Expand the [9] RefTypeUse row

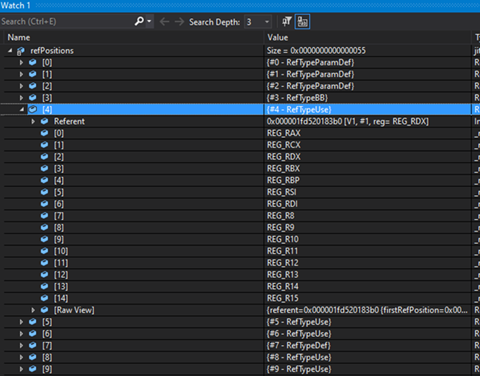[x=21, y=369]
